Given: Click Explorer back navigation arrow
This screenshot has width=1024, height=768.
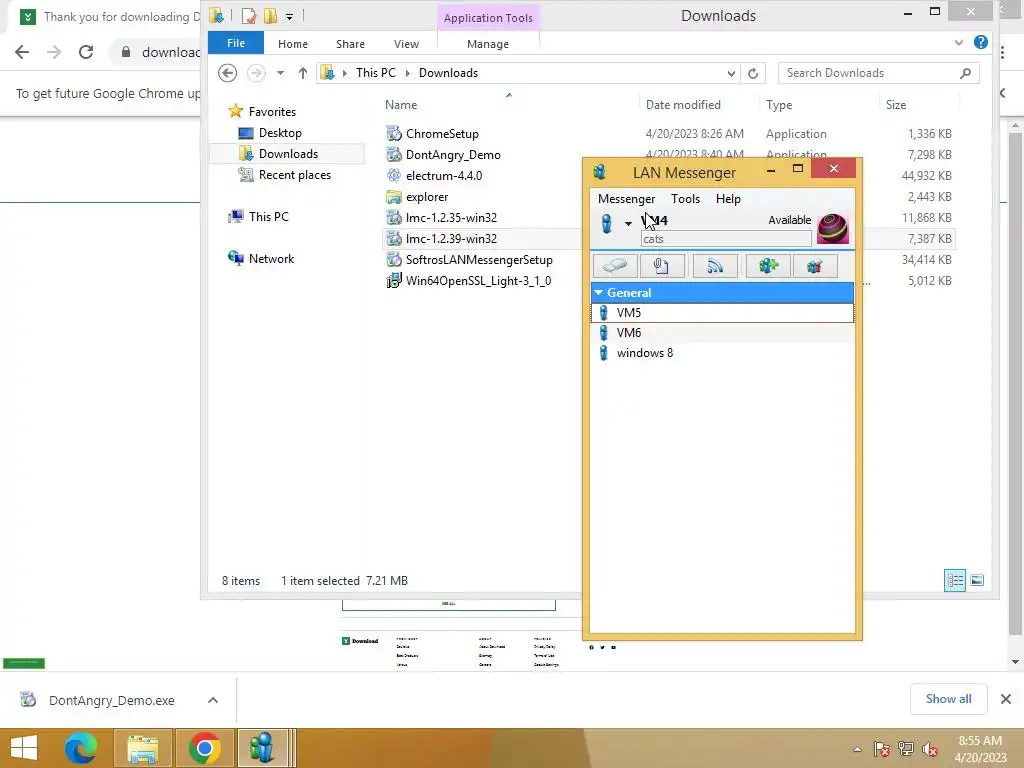Looking at the screenshot, I should coord(227,72).
